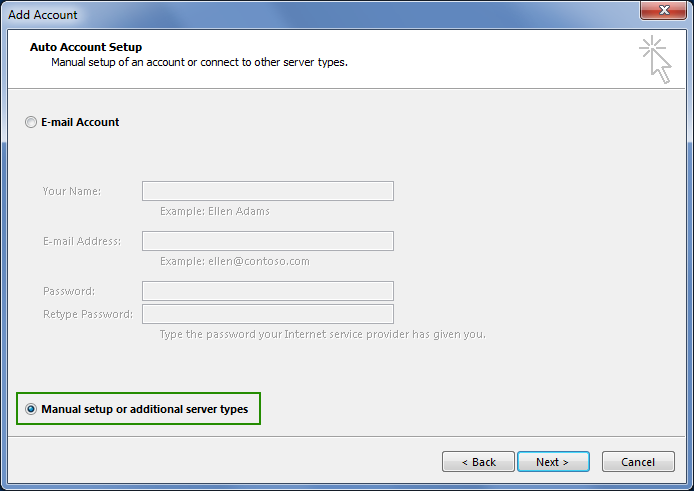This screenshot has height=491, width=694.
Task: Click the Internet service provider password hint
Action: [x=323, y=334]
